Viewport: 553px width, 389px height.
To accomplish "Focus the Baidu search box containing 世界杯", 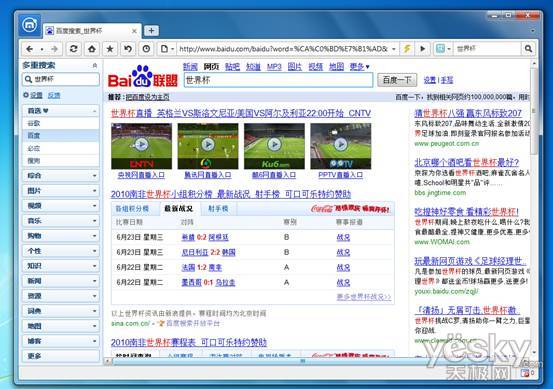I will [x=278, y=80].
